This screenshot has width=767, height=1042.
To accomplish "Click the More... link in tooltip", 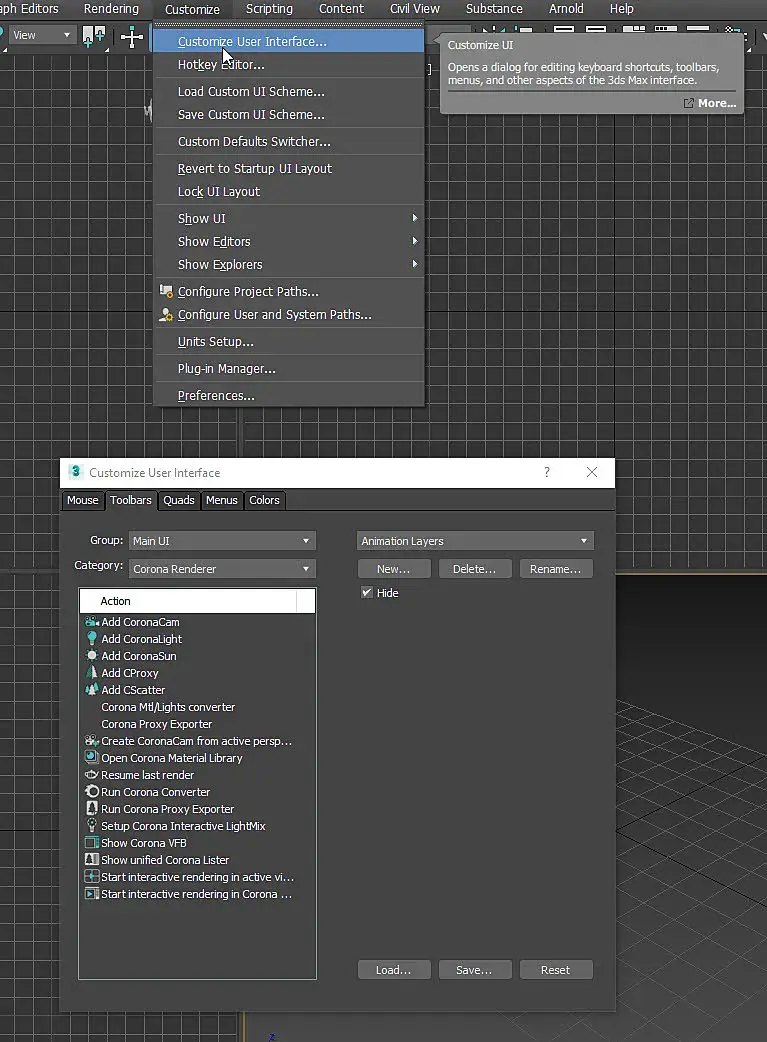I will click(710, 103).
